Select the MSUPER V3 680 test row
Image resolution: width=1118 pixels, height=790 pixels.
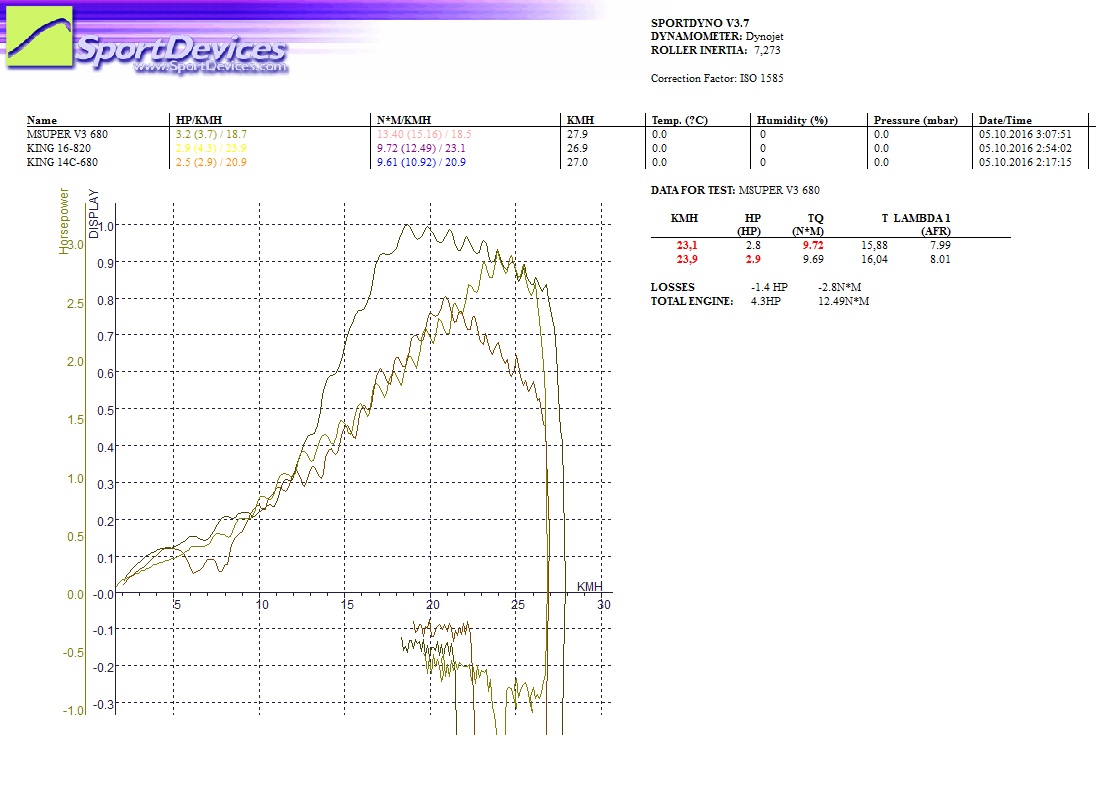(66, 133)
